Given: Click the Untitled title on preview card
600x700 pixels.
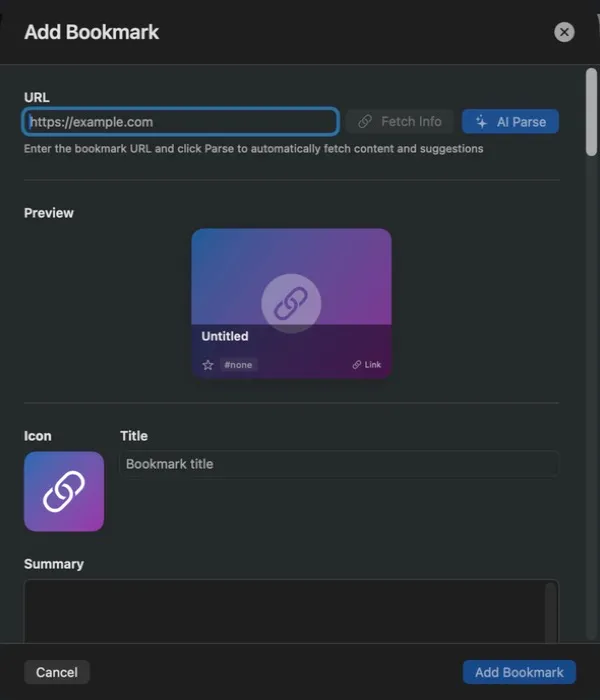Looking at the screenshot, I should click(225, 336).
